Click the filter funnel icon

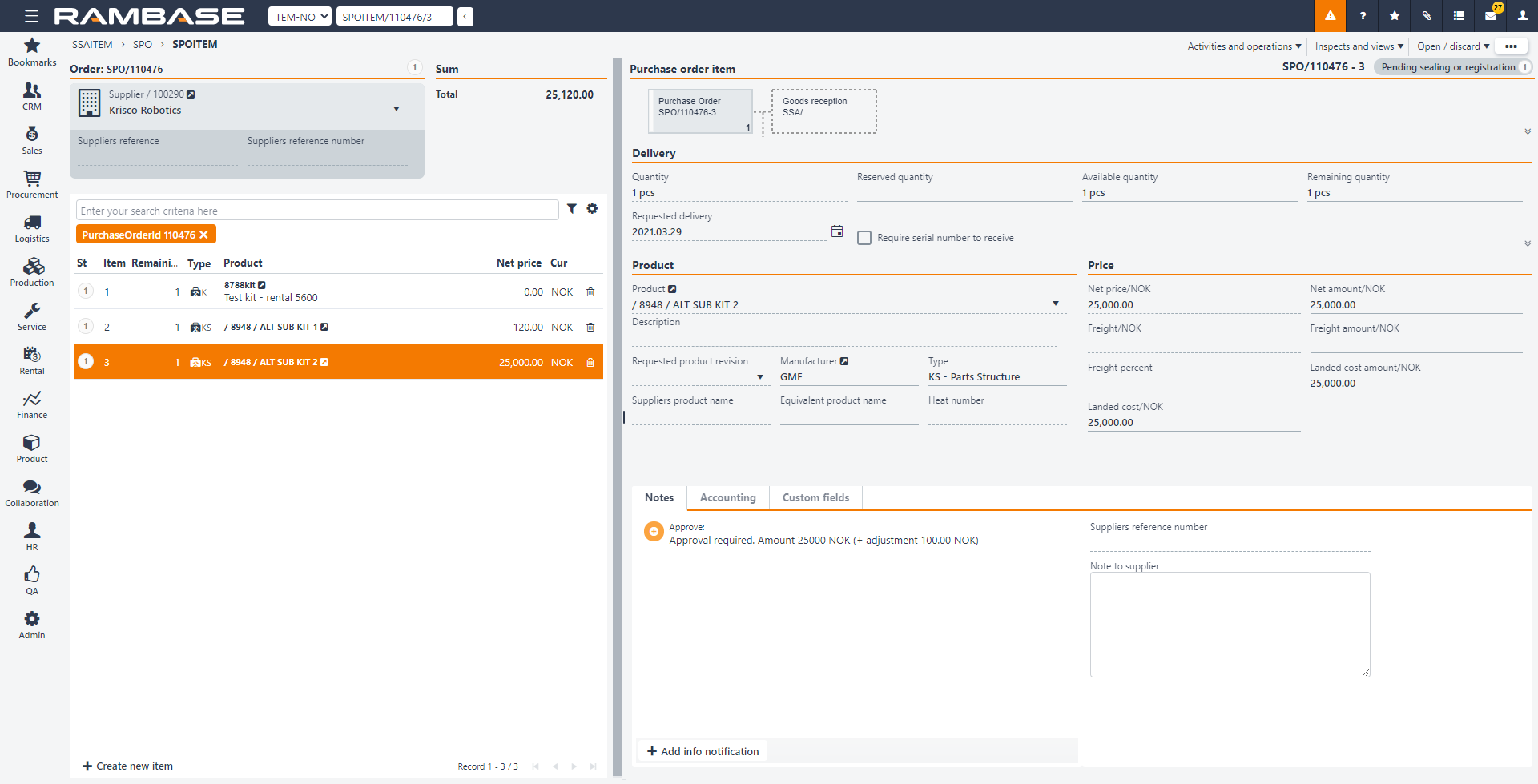[572, 209]
